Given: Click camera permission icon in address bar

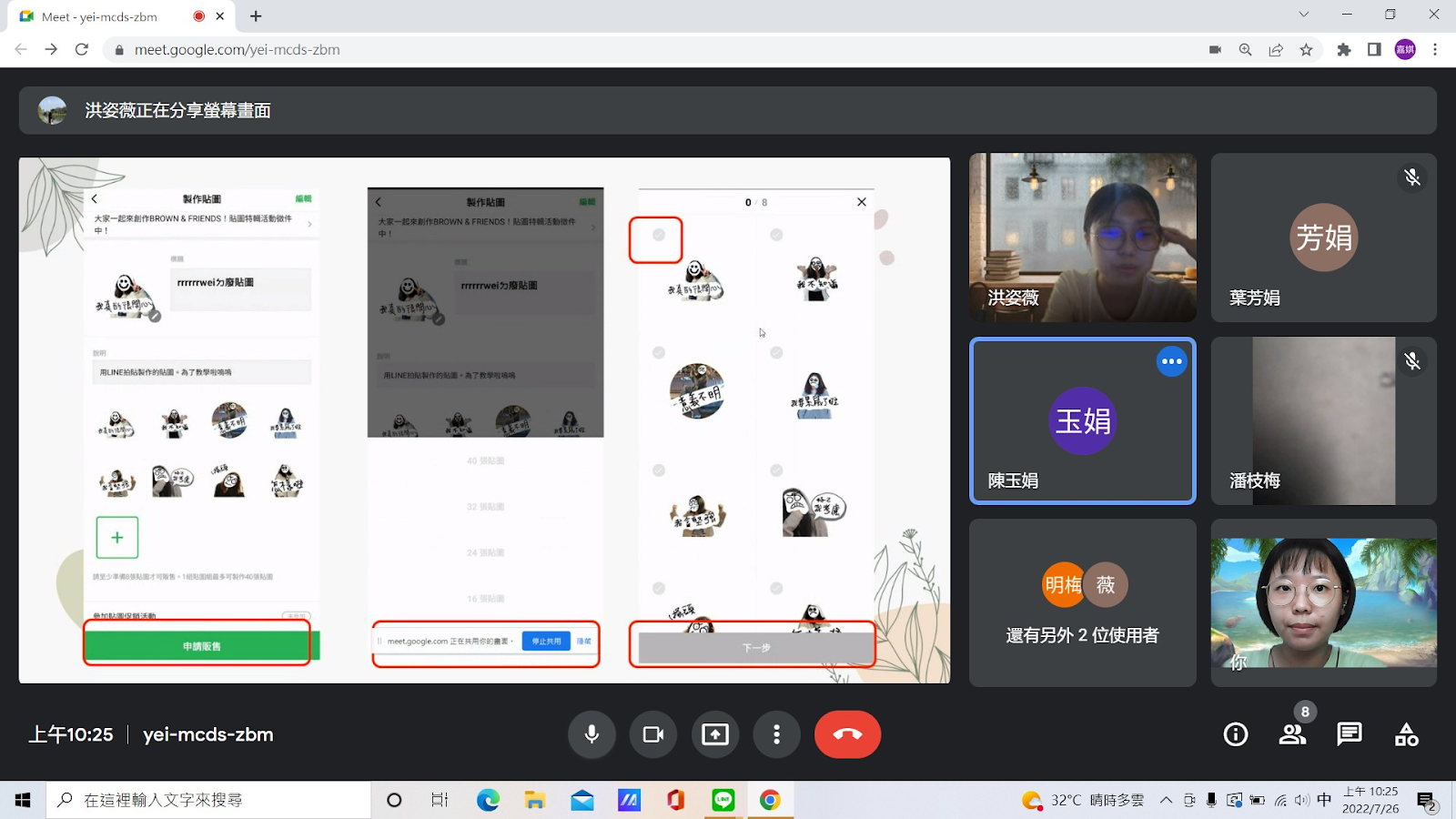Looking at the screenshot, I should tap(1215, 49).
